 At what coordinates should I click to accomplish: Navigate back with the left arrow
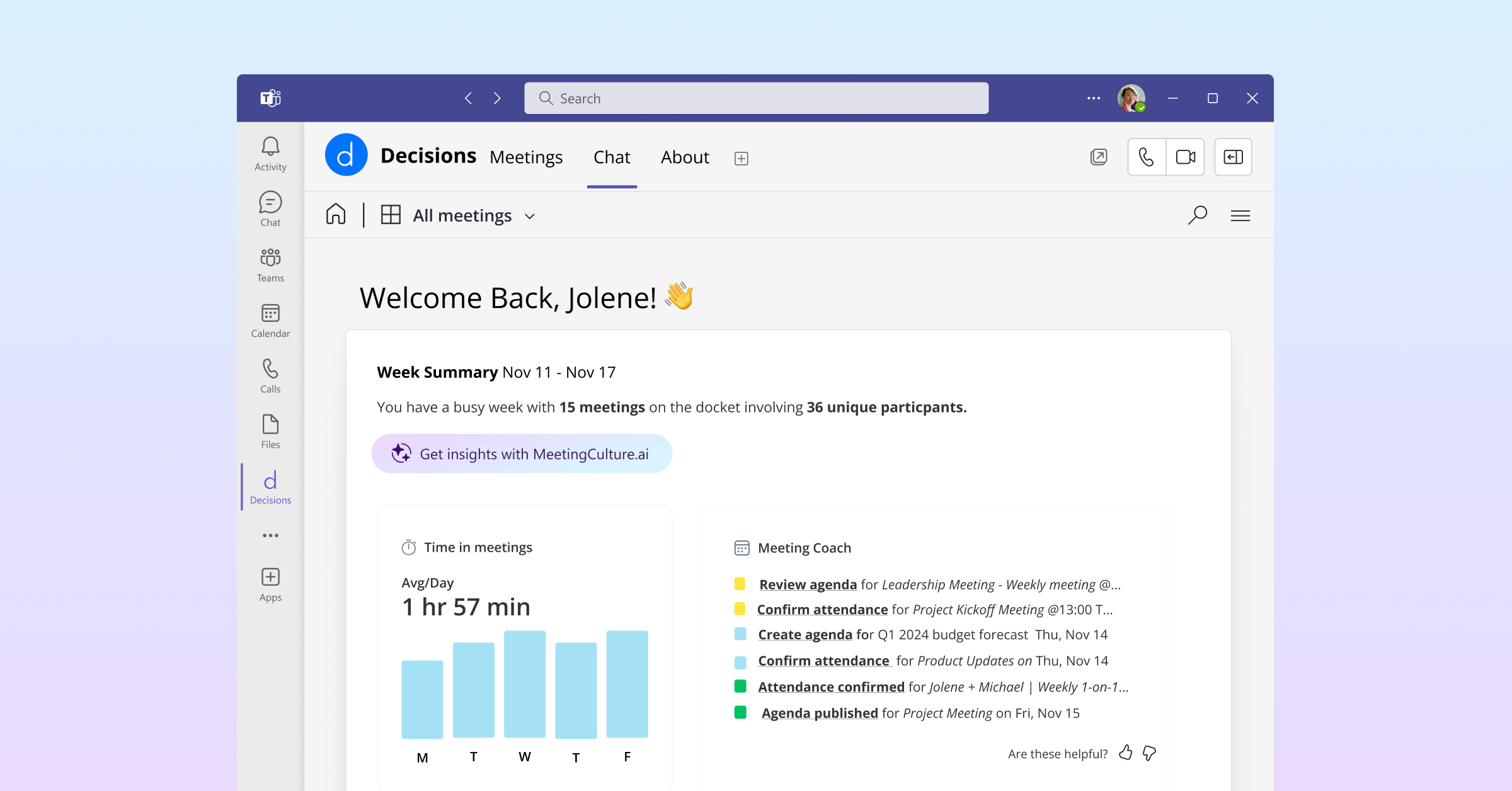pos(468,98)
